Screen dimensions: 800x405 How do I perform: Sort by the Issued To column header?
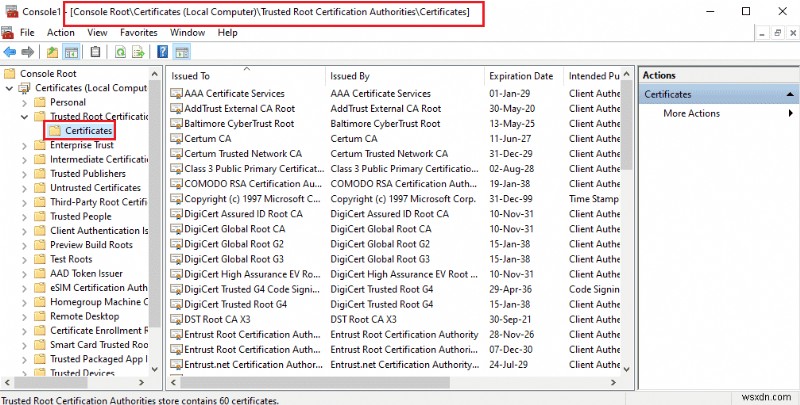pos(246,76)
